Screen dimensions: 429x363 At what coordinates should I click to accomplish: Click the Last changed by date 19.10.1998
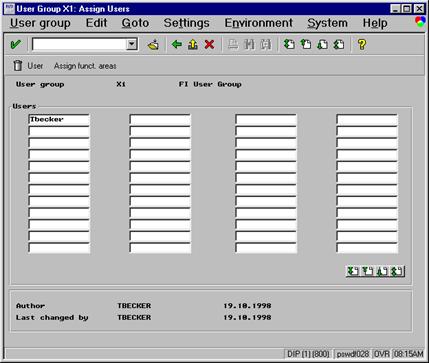(x=247, y=318)
